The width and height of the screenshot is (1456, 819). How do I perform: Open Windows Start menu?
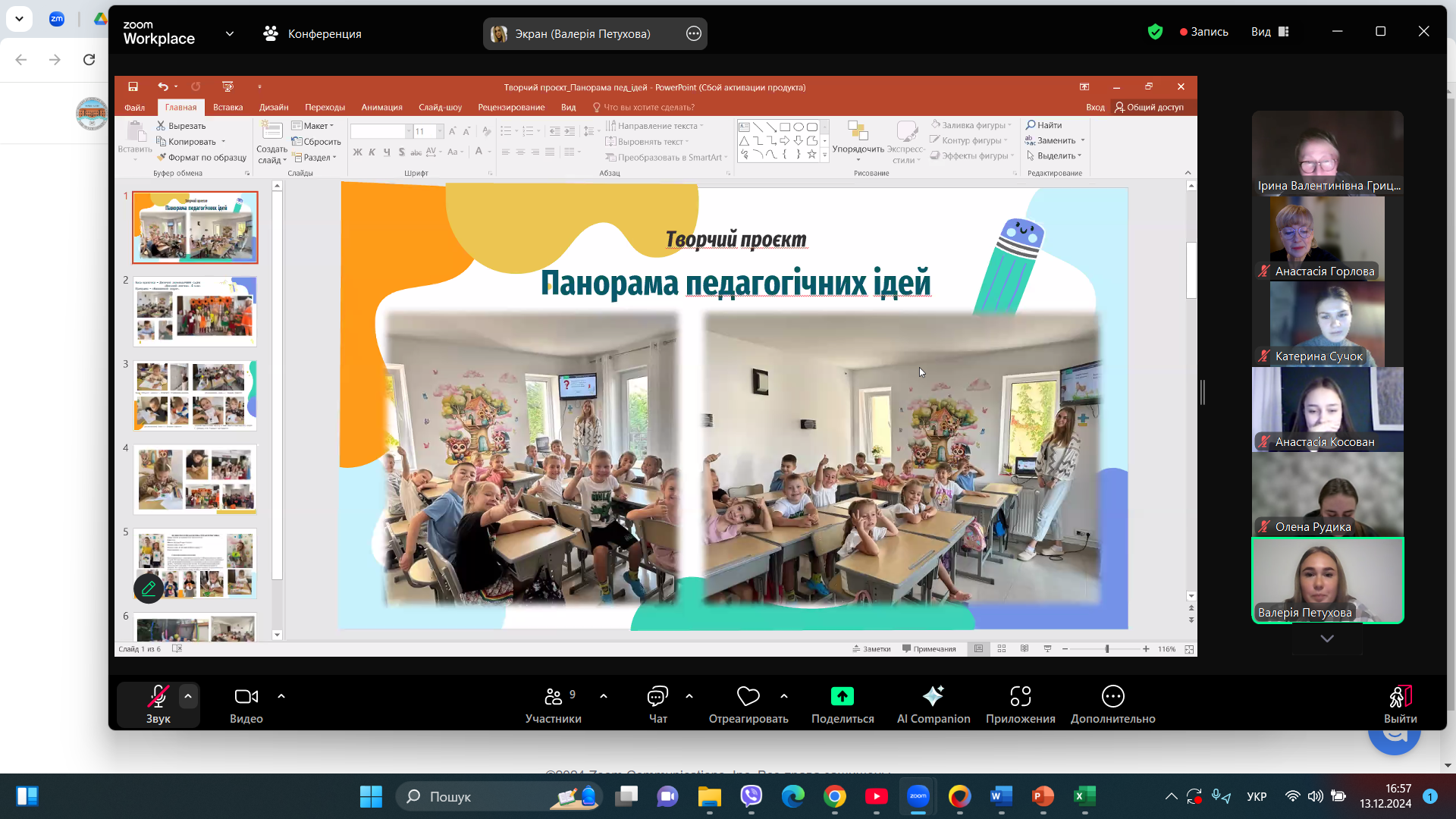point(371,796)
